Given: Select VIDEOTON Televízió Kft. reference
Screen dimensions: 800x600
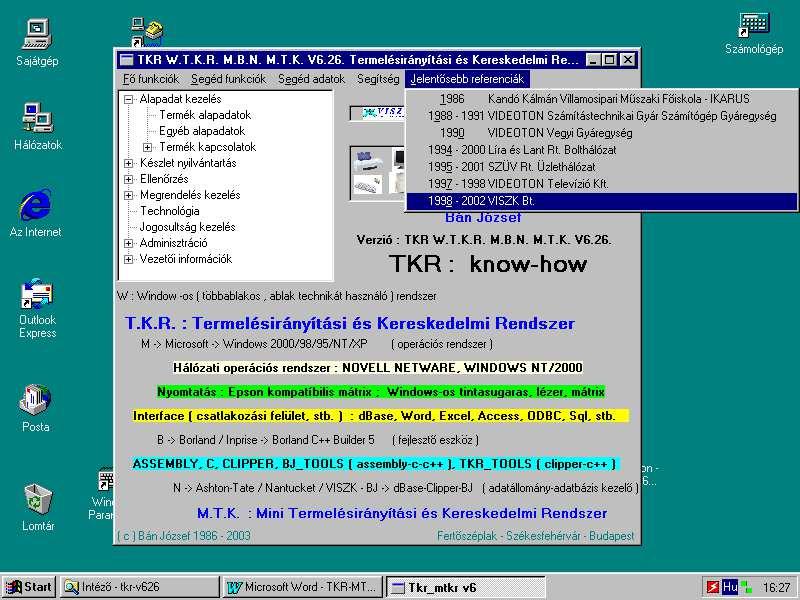Looking at the screenshot, I should pos(602,184).
